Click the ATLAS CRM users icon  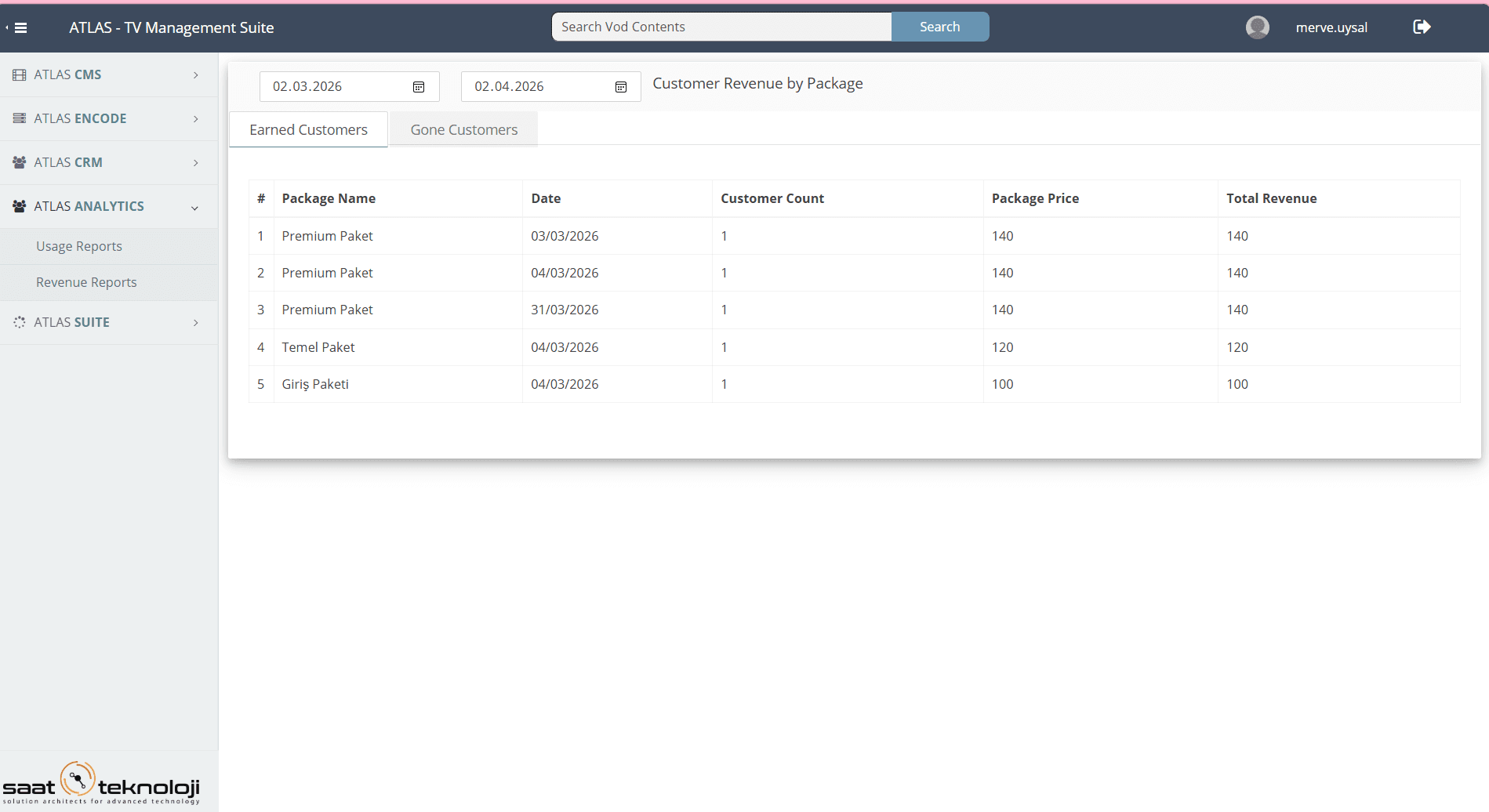click(x=18, y=161)
